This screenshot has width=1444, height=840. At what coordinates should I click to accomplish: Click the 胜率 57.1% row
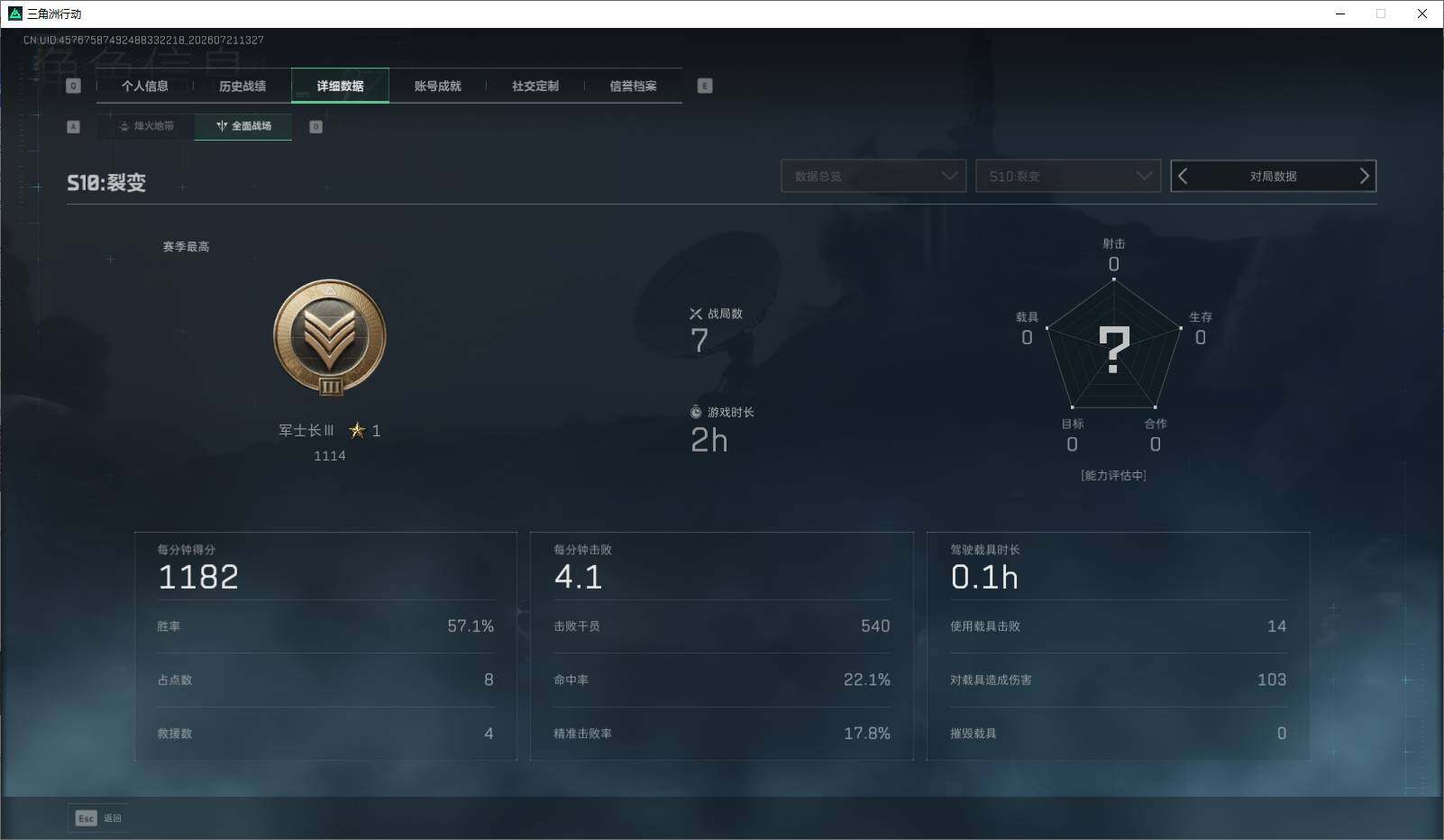pyautogui.click(x=325, y=626)
